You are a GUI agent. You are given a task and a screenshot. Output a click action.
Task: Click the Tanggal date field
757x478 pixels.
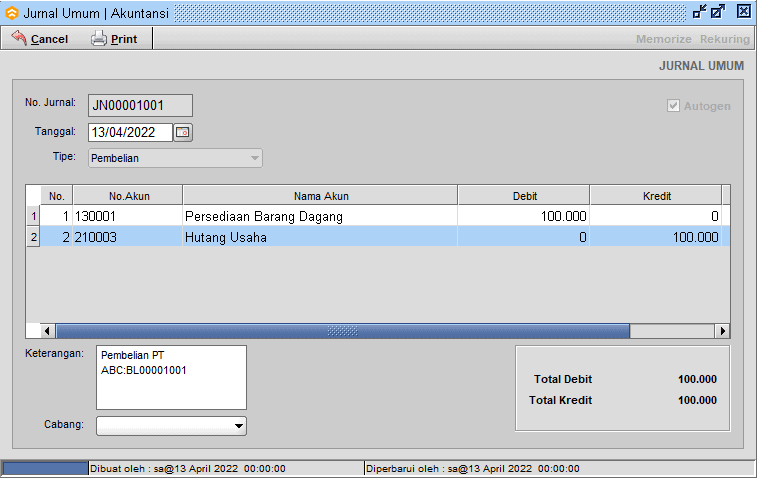[130, 132]
